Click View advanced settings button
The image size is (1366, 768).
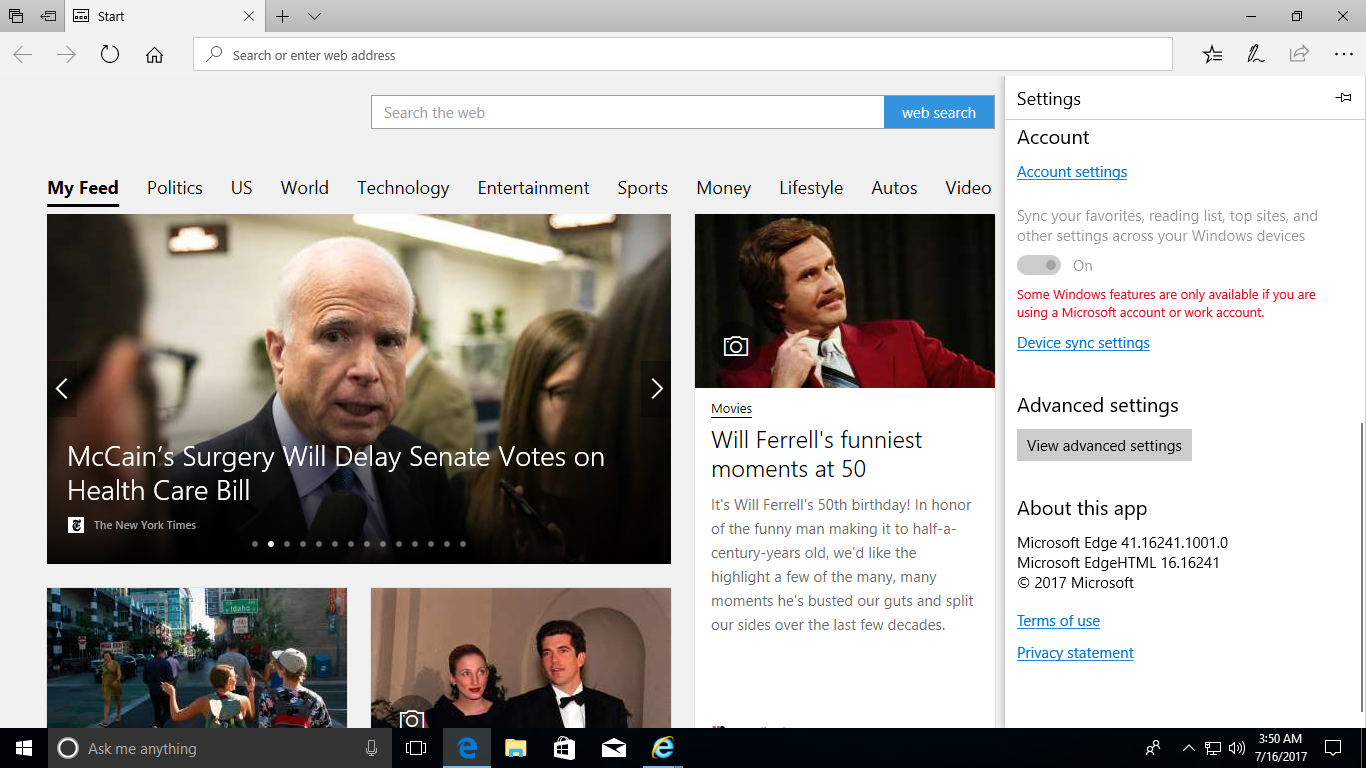click(x=1104, y=445)
